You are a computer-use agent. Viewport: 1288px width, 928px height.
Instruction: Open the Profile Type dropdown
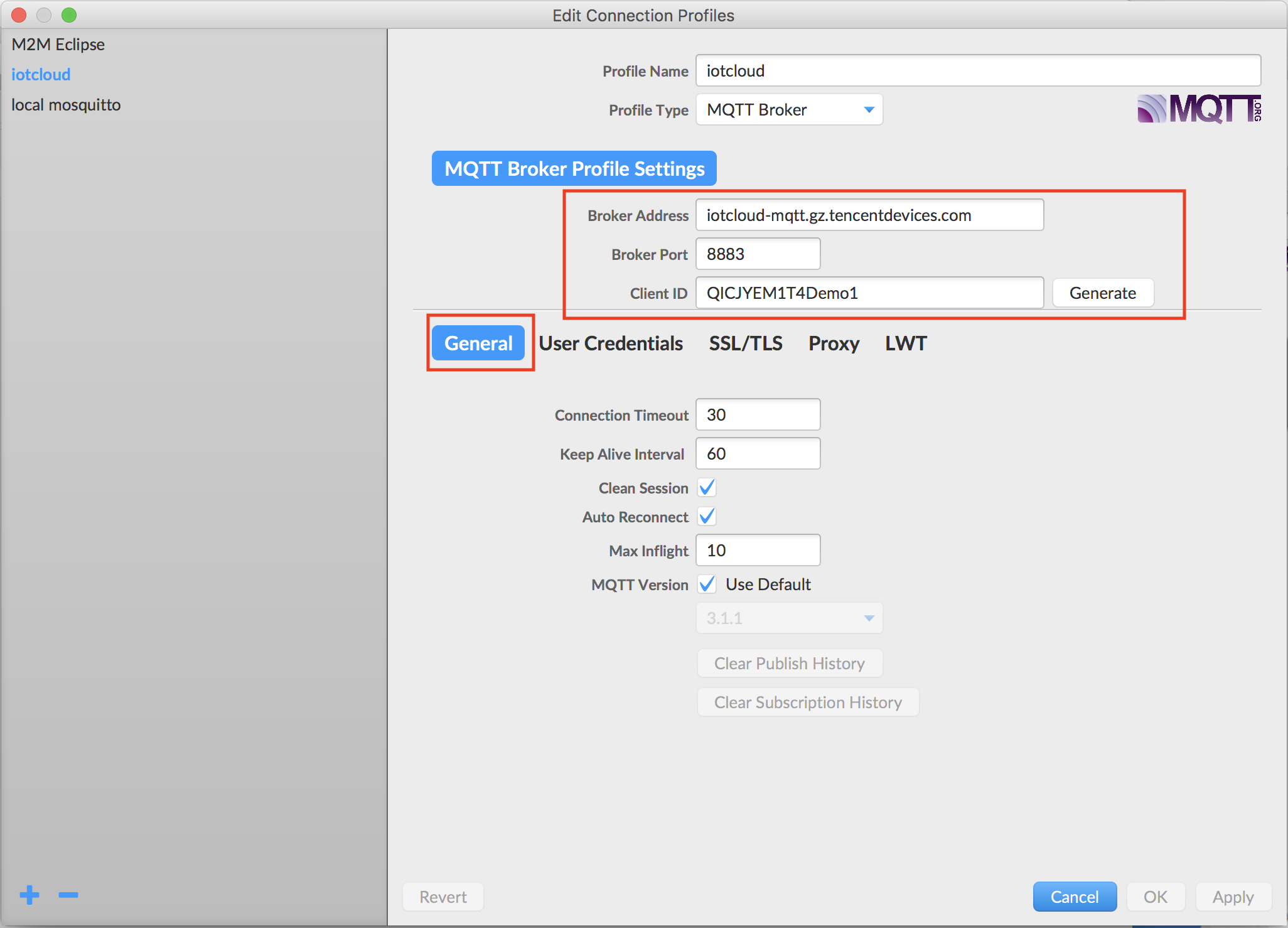pyautogui.click(x=788, y=109)
